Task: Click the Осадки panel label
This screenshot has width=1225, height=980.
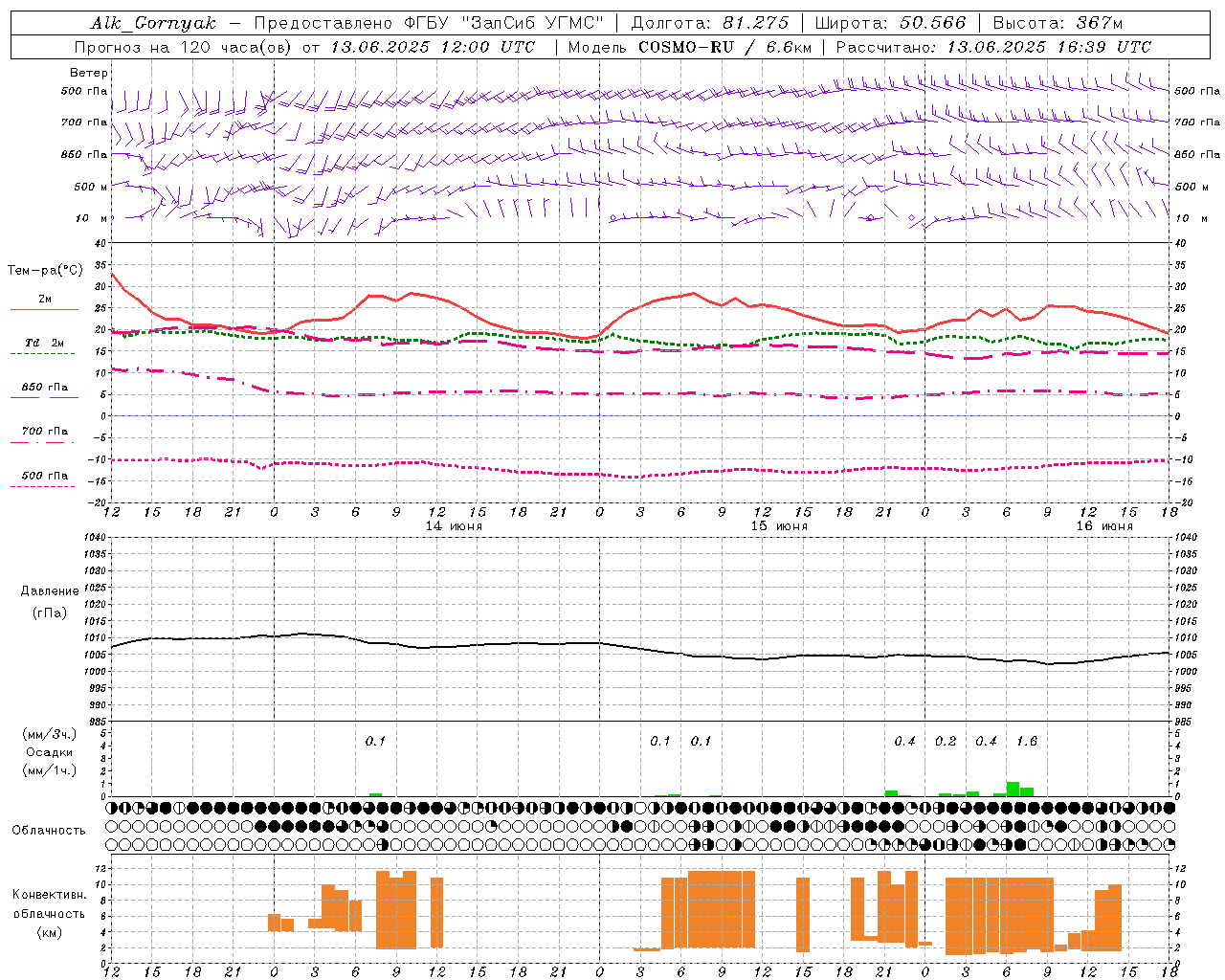Action: pyautogui.click(x=49, y=752)
